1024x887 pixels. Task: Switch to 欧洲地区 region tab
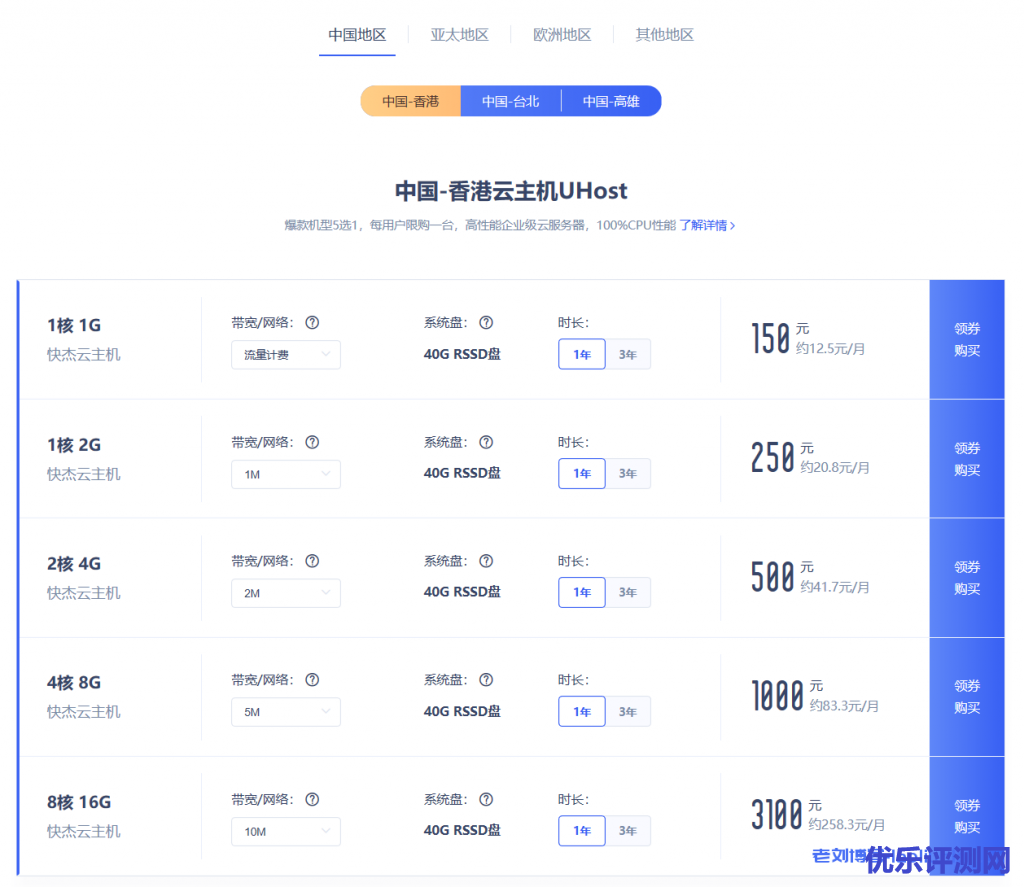562,35
